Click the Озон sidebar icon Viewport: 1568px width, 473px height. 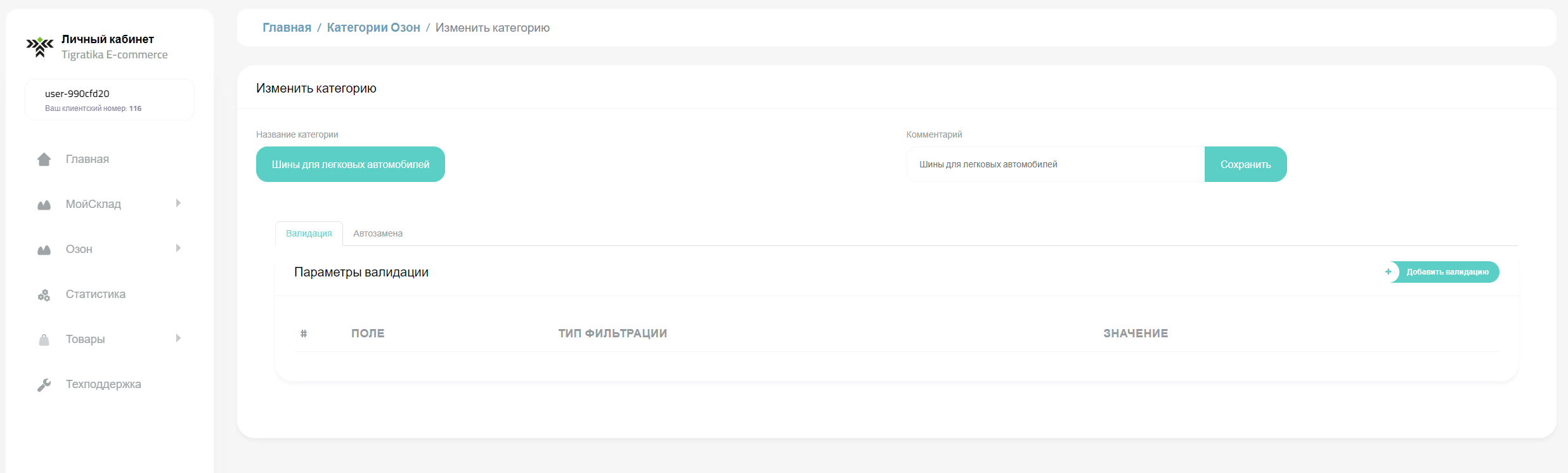[44, 250]
